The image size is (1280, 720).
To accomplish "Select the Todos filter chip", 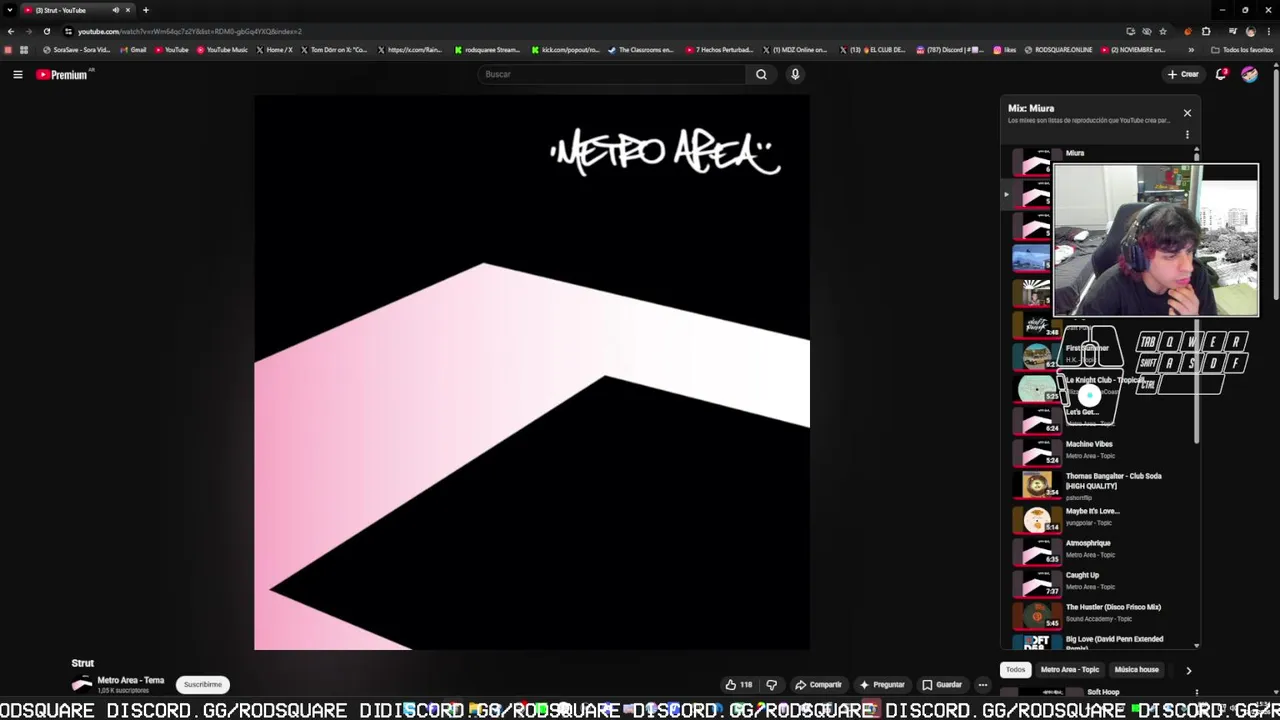I will (1015, 670).
